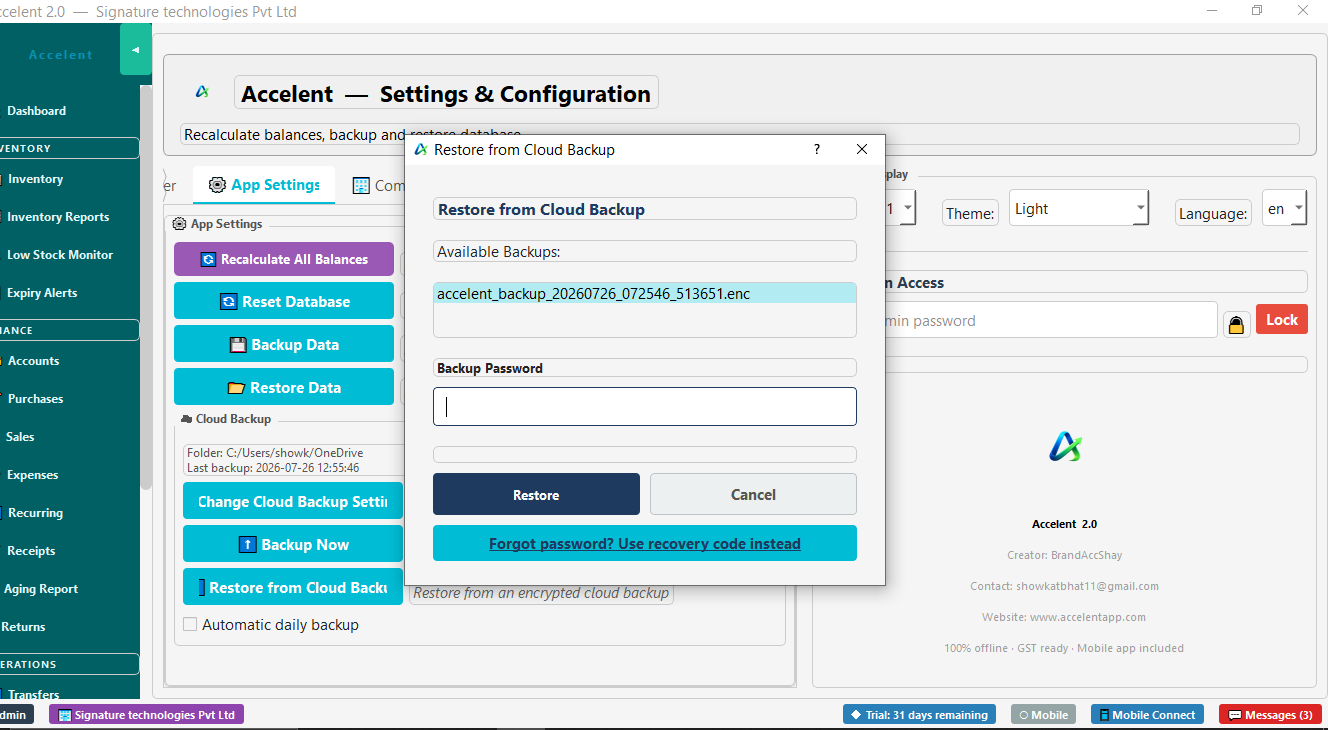Open Returns in the sidebar
Viewport: 1328px width, 730px height.
[x=24, y=627]
